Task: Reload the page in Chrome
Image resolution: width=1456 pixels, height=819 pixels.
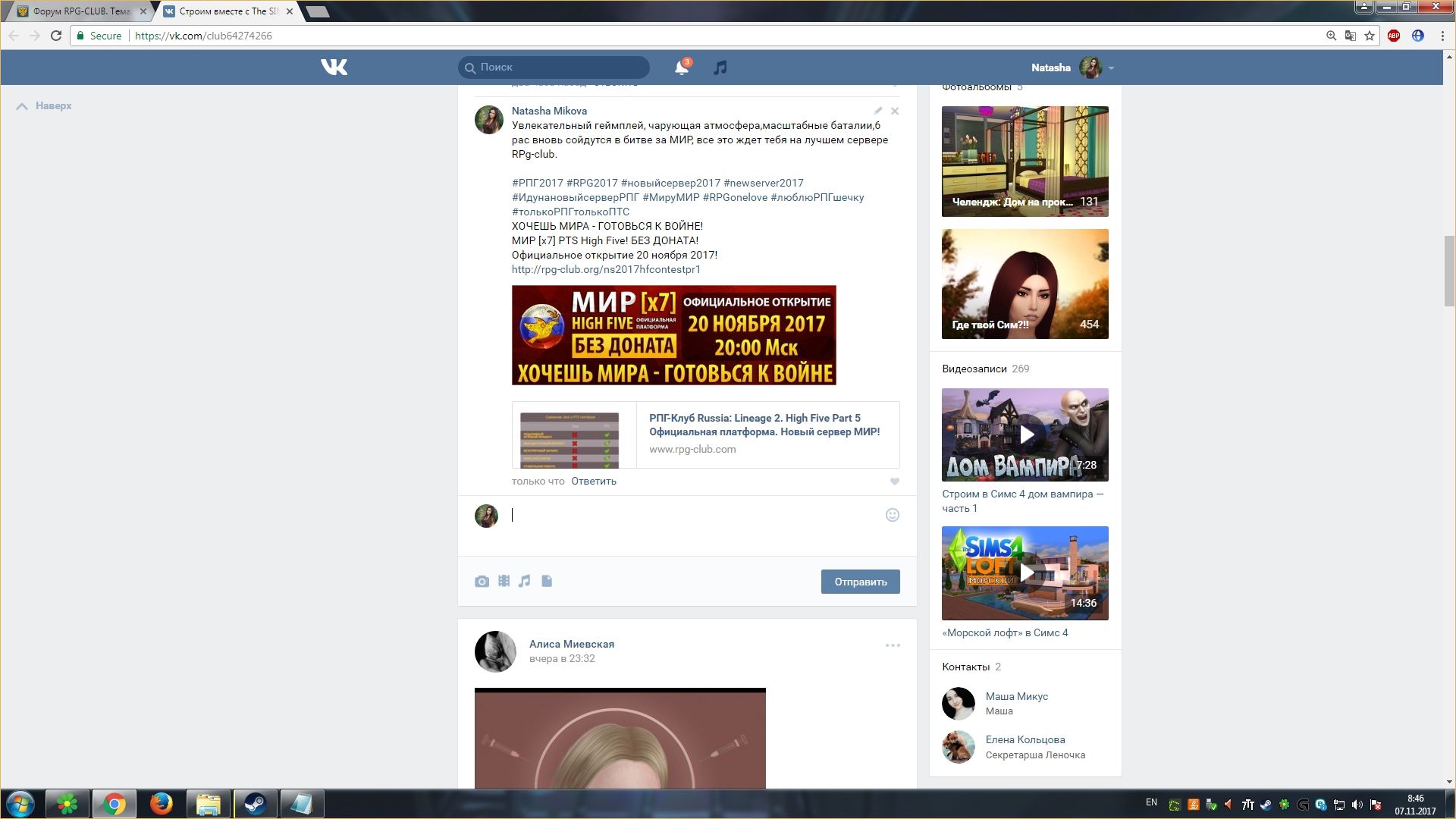Action: pos(56,36)
